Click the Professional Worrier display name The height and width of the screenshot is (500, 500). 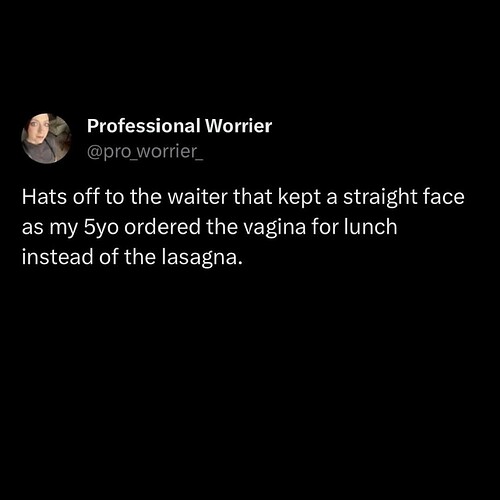tap(179, 126)
